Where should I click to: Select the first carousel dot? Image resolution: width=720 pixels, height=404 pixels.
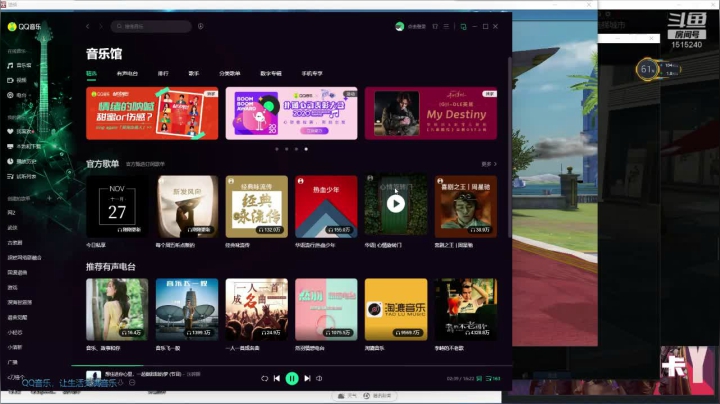pyautogui.click(x=276, y=149)
